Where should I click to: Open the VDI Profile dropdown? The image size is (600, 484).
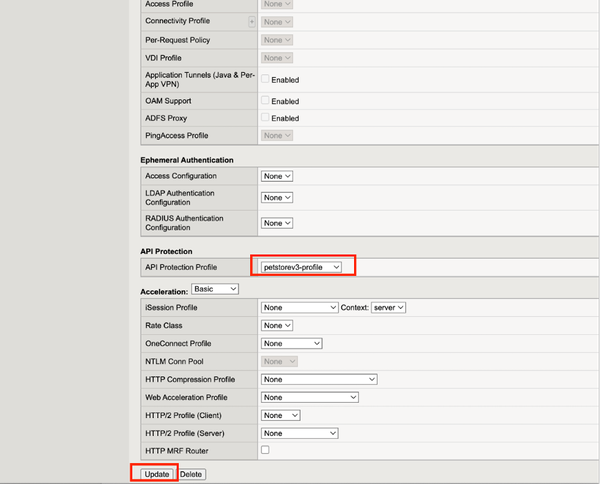[x=277, y=58]
